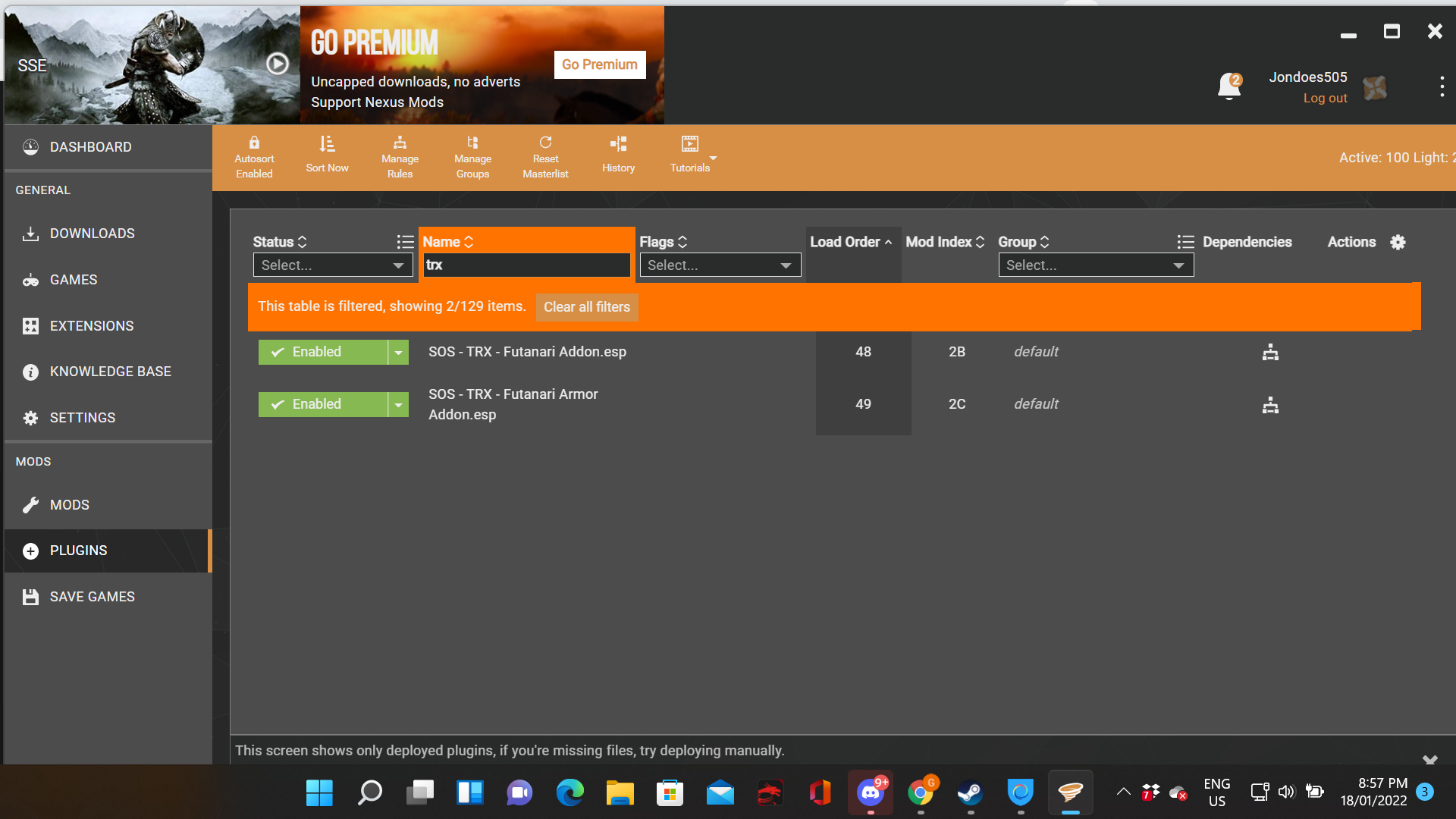Open Manage Groups
Screen dimensions: 1456x819
click(472, 157)
